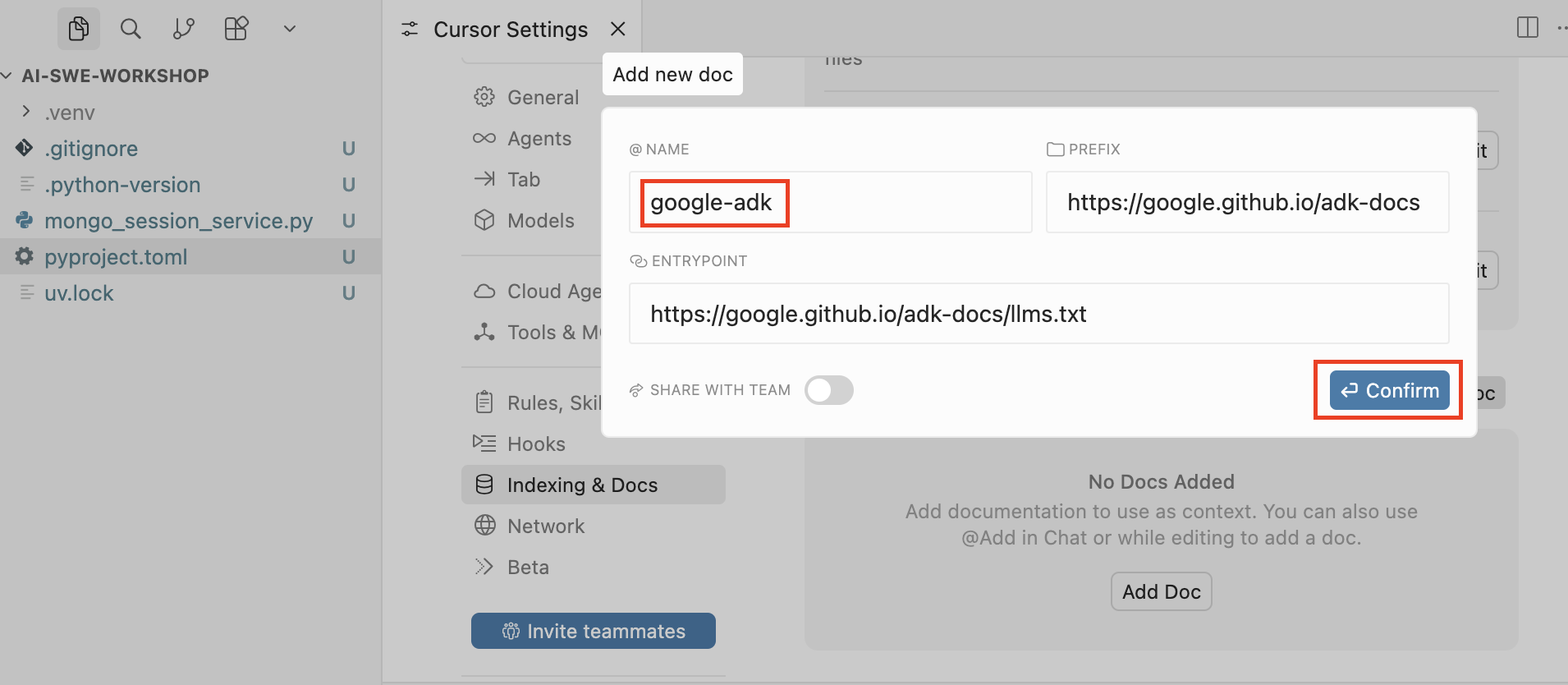Click the Python icon beside mongo_session_service.py
The image size is (1568, 685).
tap(25, 220)
